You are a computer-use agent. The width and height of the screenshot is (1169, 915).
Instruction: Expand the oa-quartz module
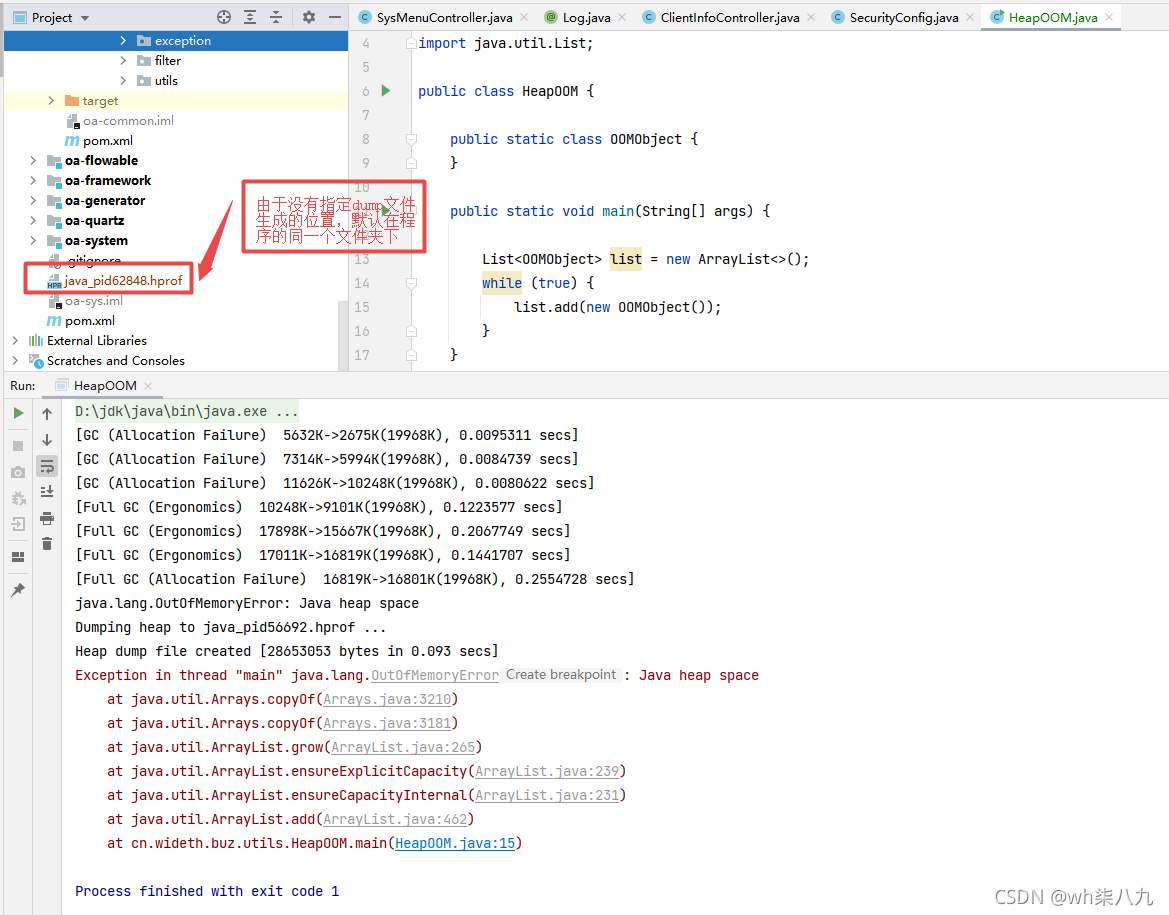tap(33, 221)
